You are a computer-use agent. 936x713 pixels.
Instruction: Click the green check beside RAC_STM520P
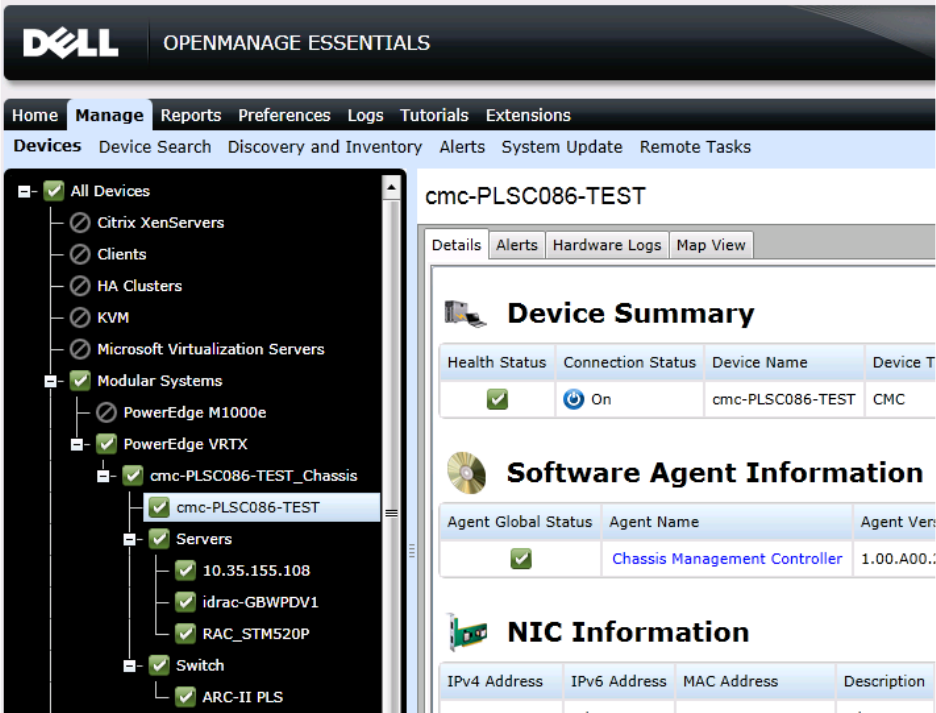pyautogui.click(x=186, y=633)
